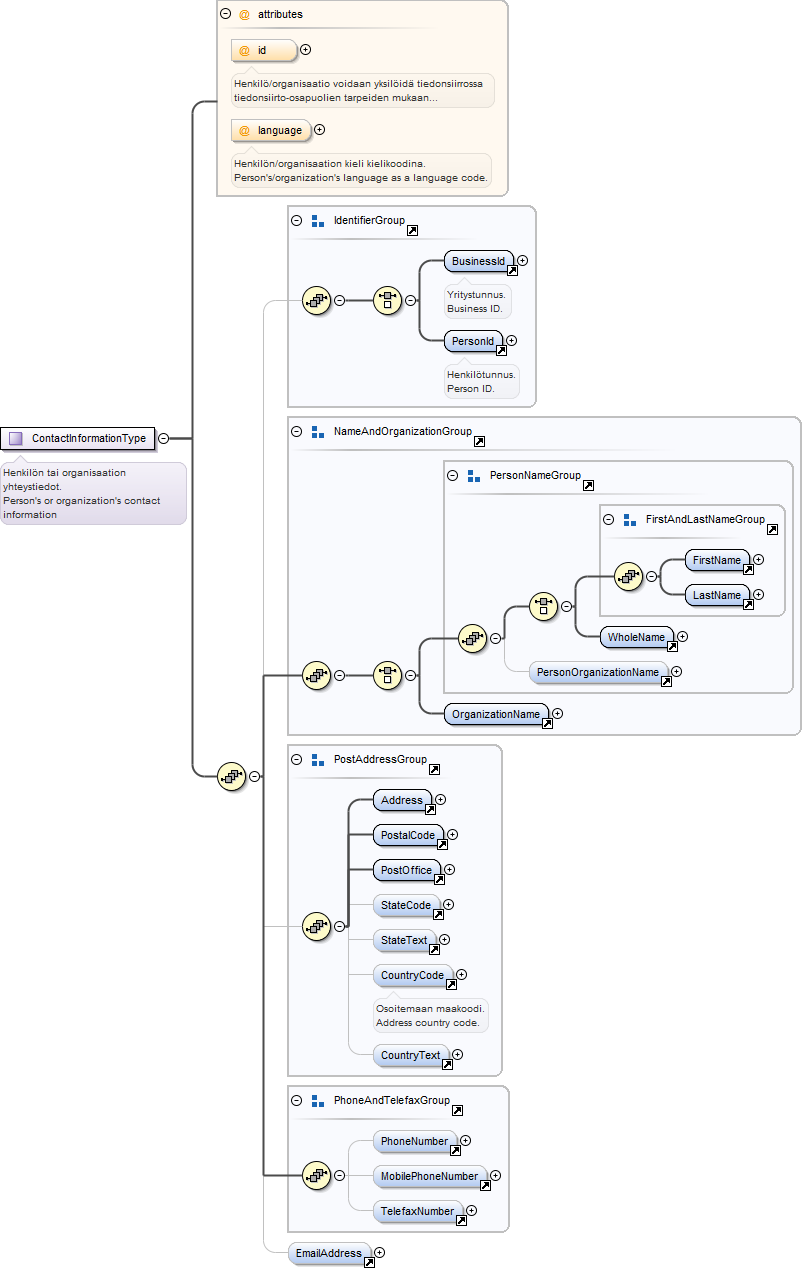Collapse the attributes box
The height and width of the screenshot is (1269, 803).
pyautogui.click(x=225, y=15)
